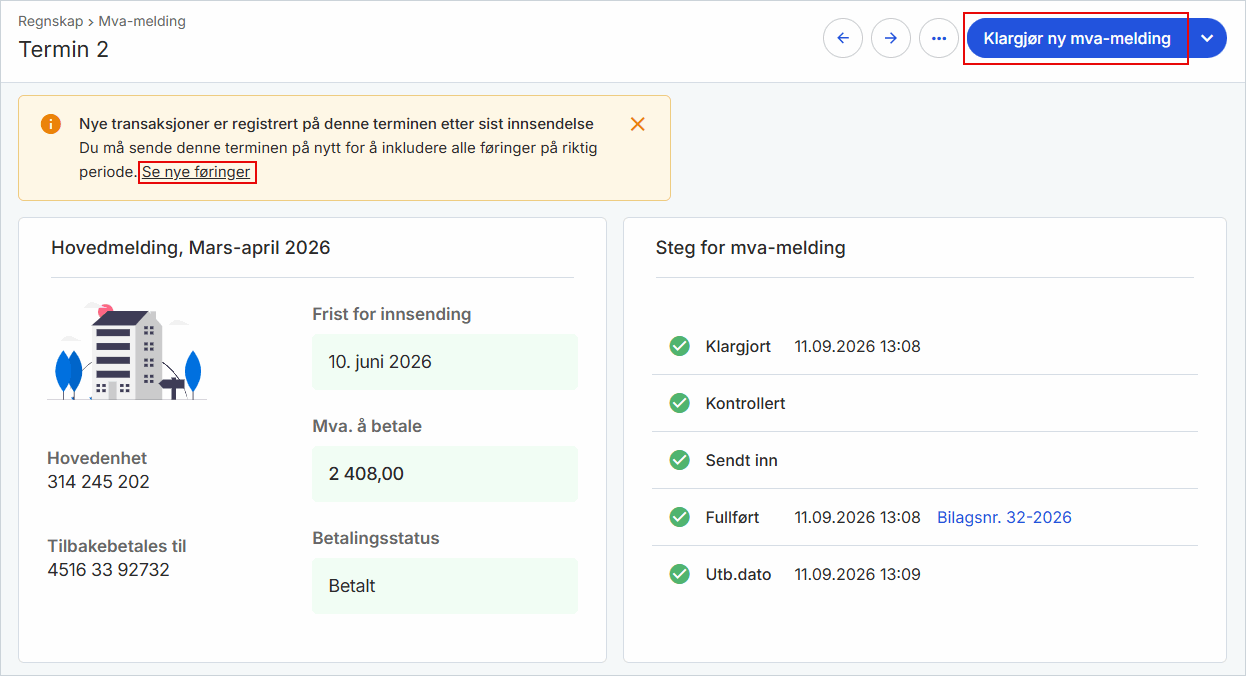Click the Tilbakebetales til label
Image resolution: width=1246 pixels, height=676 pixels.
(117, 546)
